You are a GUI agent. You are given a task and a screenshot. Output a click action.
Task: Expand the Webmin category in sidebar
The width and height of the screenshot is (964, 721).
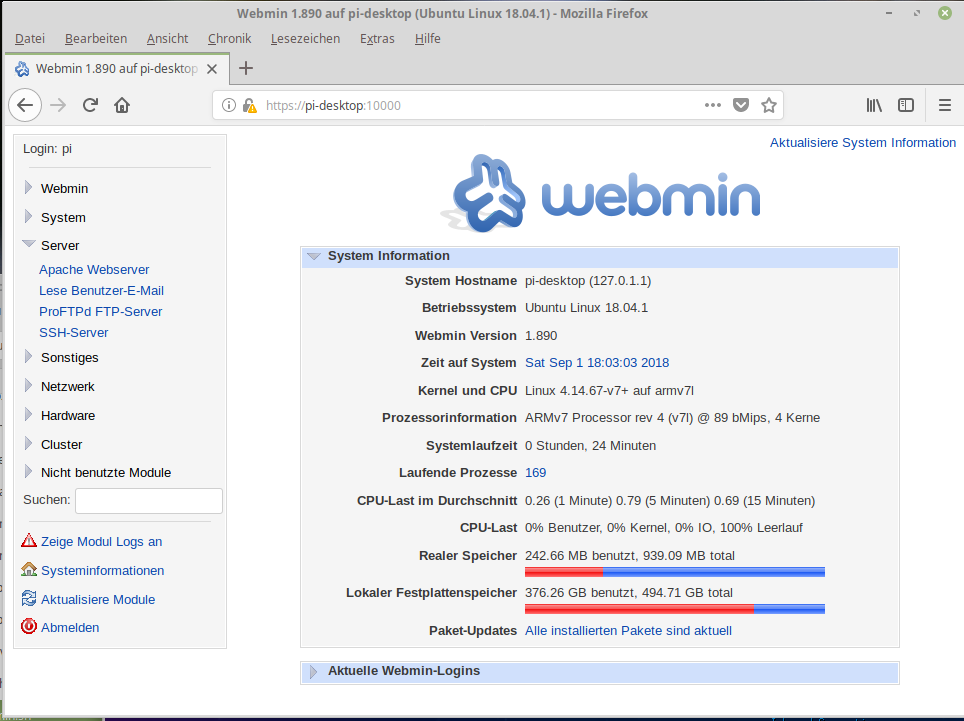point(64,188)
